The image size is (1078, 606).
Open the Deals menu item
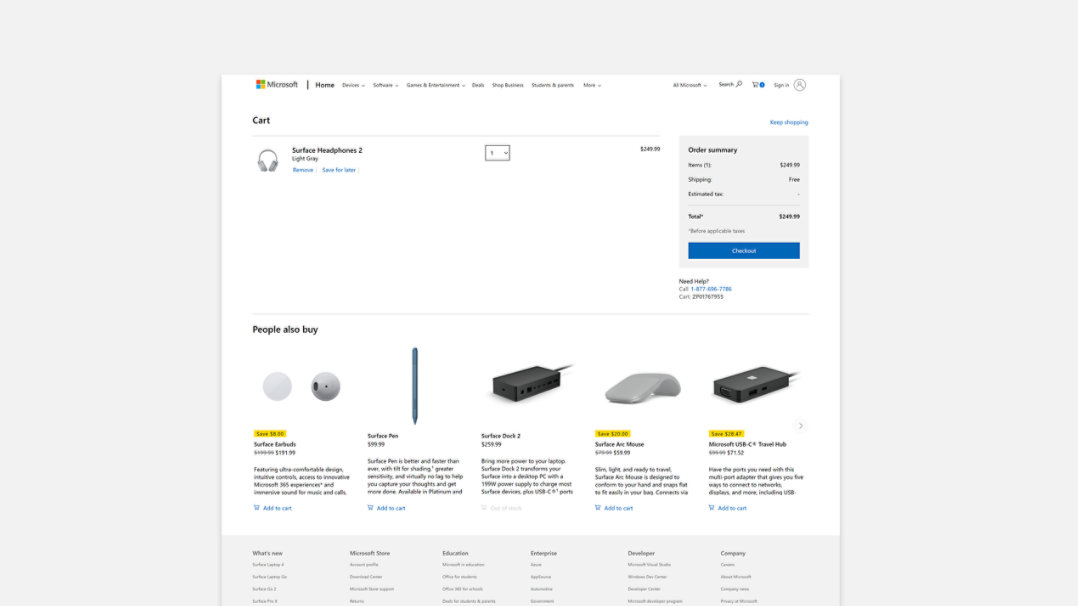click(478, 85)
